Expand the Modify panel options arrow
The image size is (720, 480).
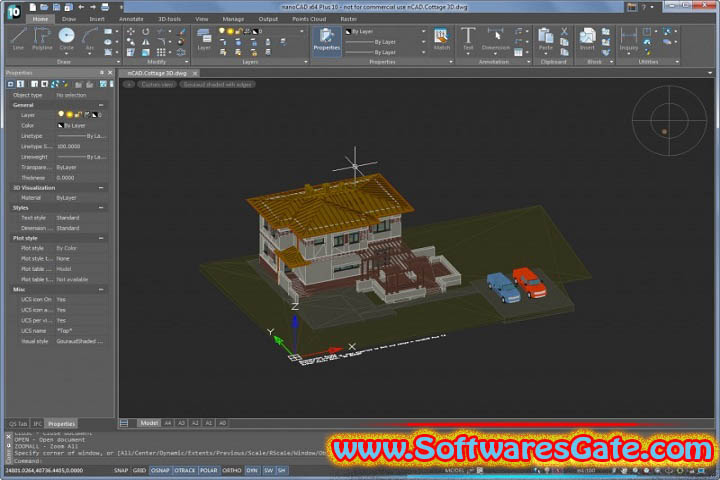[x=186, y=62]
